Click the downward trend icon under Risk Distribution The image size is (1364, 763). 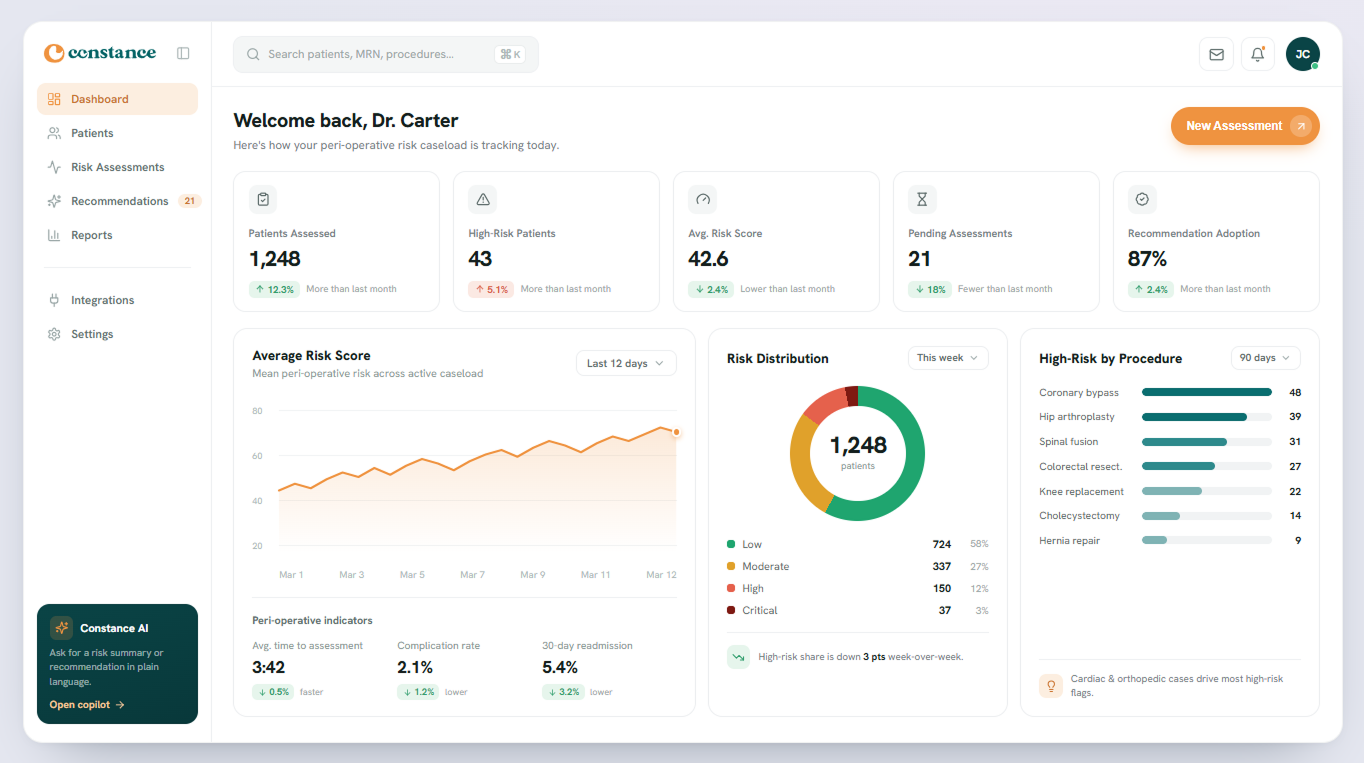click(x=738, y=657)
